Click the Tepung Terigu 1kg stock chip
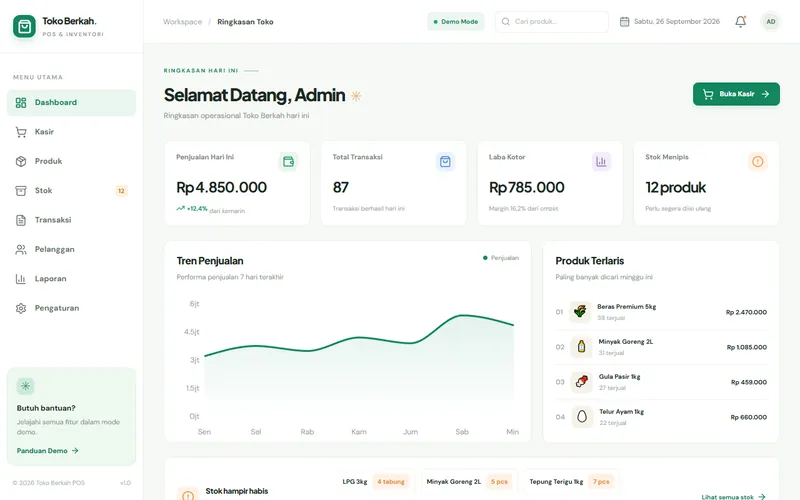The width and height of the screenshot is (800, 500). tap(571, 482)
